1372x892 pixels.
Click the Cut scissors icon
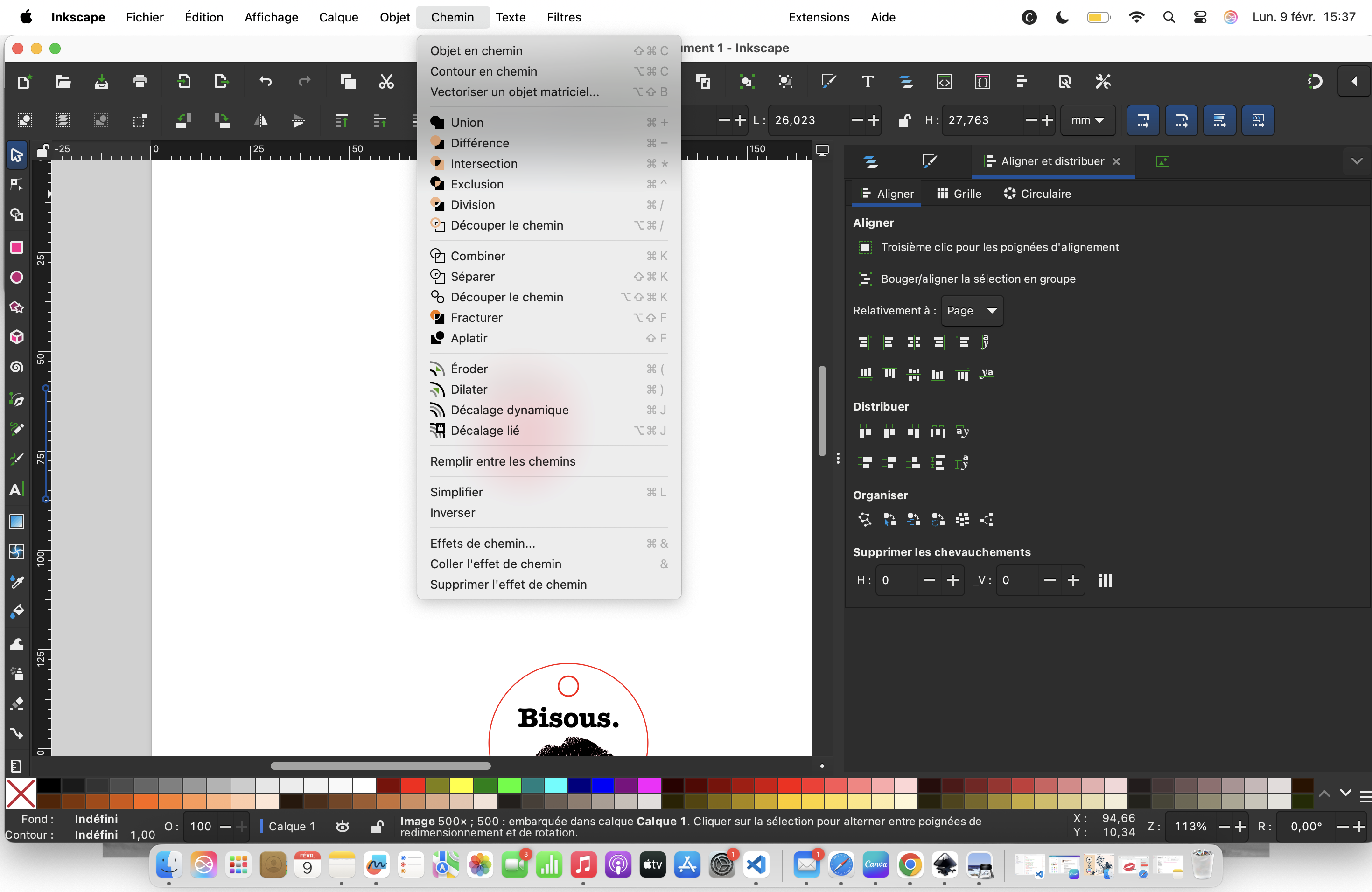point(385,81)
